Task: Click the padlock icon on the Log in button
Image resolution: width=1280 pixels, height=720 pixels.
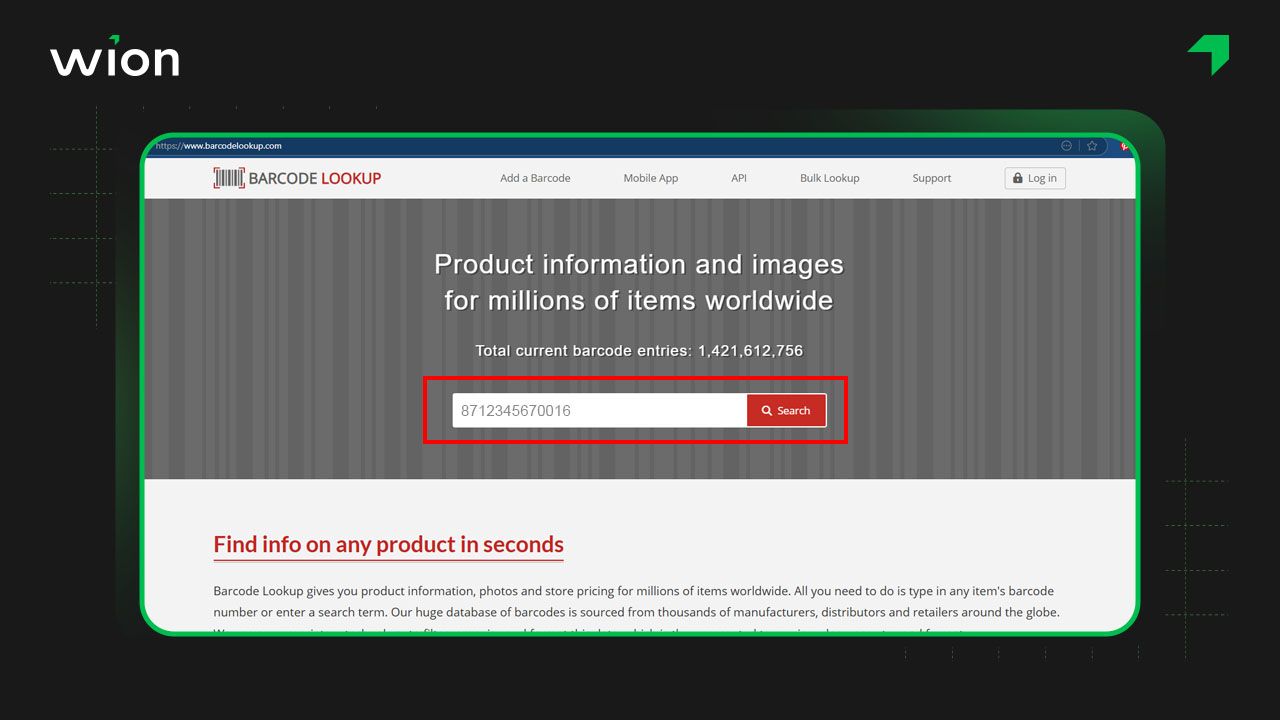Action: click(x=1017, y=177)
